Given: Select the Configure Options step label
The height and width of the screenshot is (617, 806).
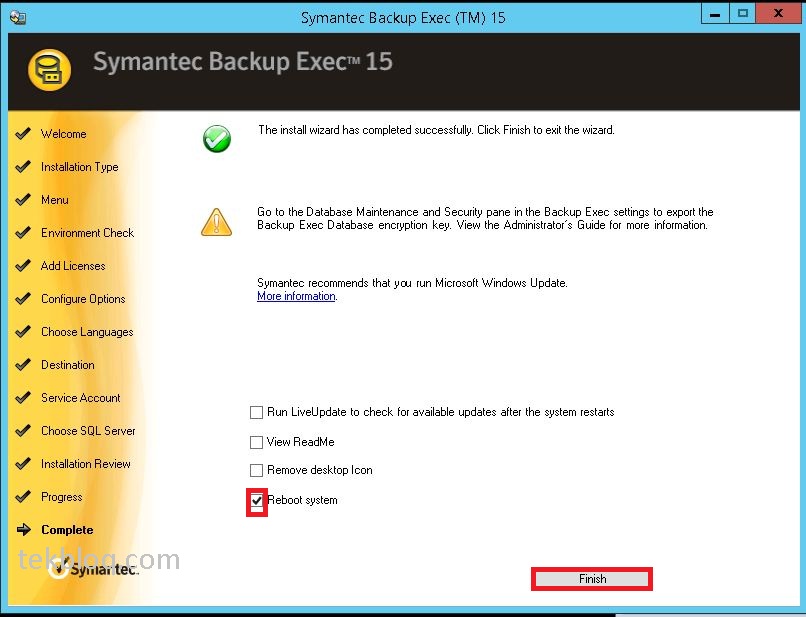Looking at the screenshot, I should pyautogui.click(x=83, y=299).
